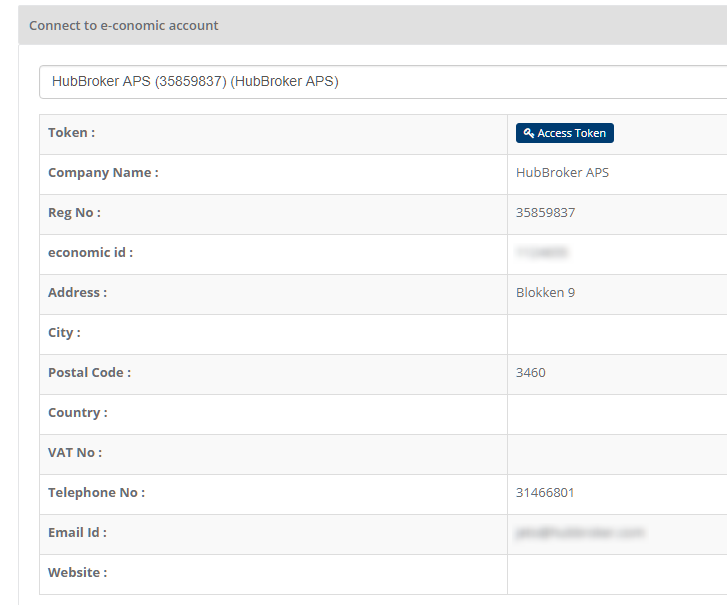Select the Address value 'Blokken 9'
The width and height of the screenshot is (727, 605).
pos(545,293)
